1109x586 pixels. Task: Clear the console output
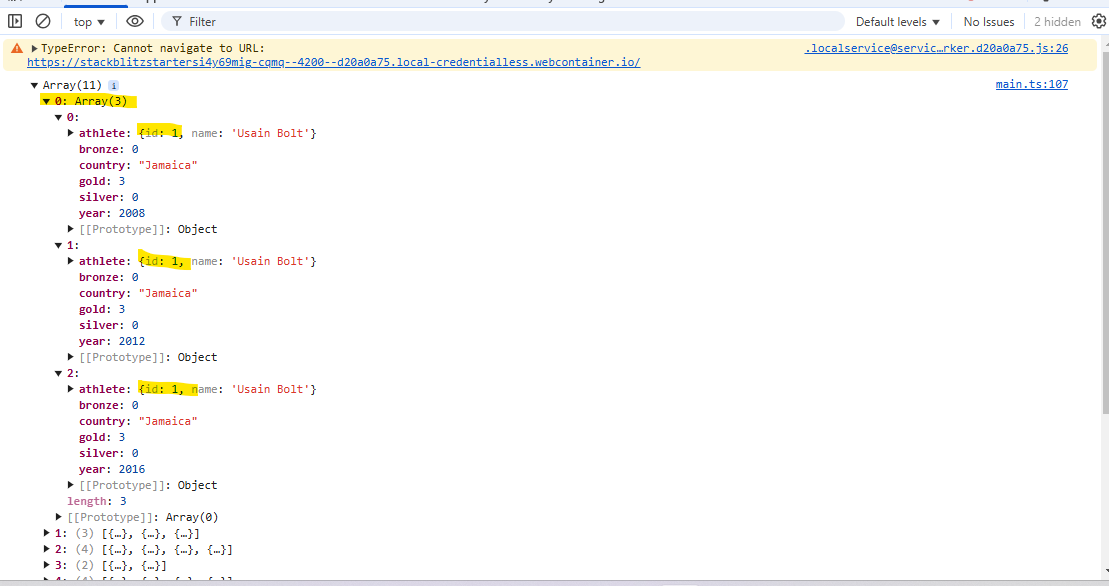pyautogui.click(x=42, y=20)
